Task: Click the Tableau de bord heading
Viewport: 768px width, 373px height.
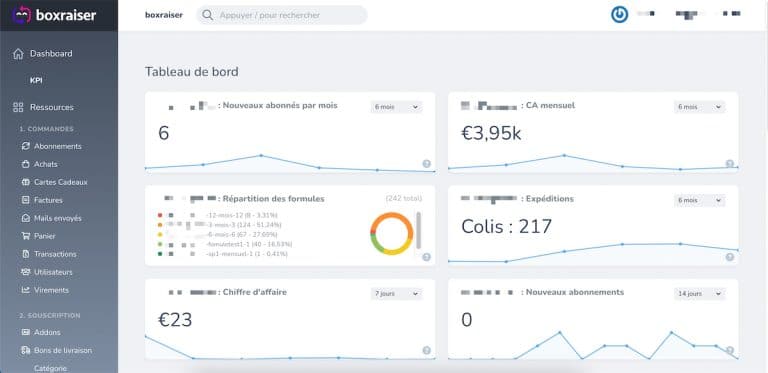Action: 192,72
